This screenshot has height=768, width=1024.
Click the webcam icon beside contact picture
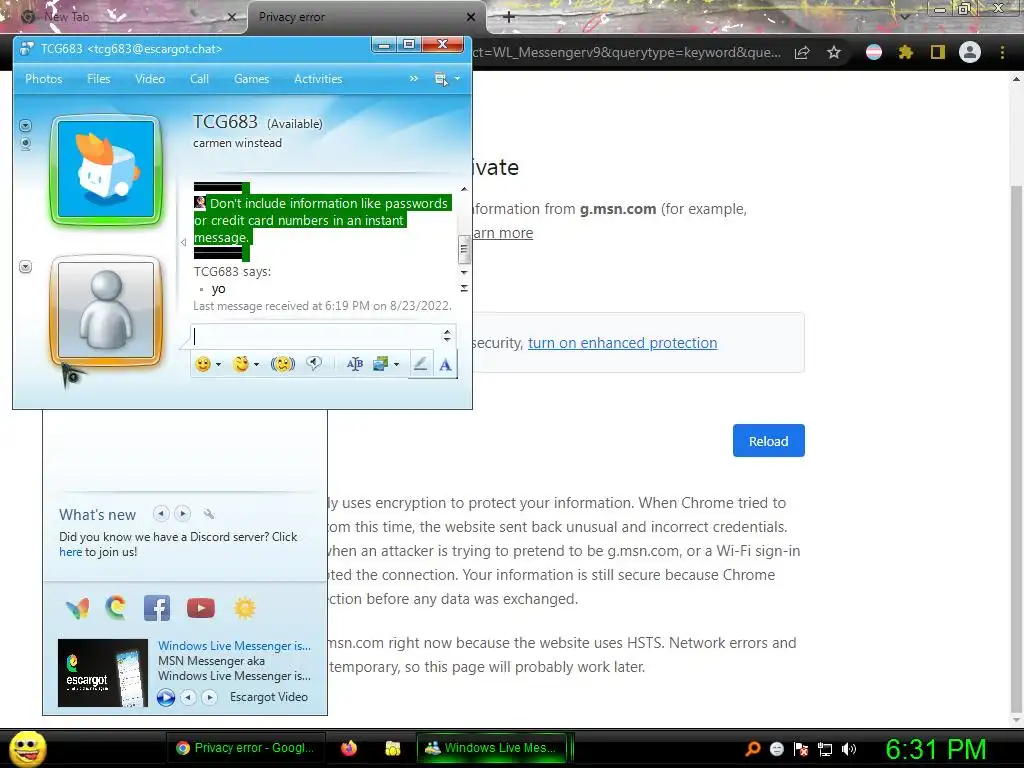click(x=25, y=144)
